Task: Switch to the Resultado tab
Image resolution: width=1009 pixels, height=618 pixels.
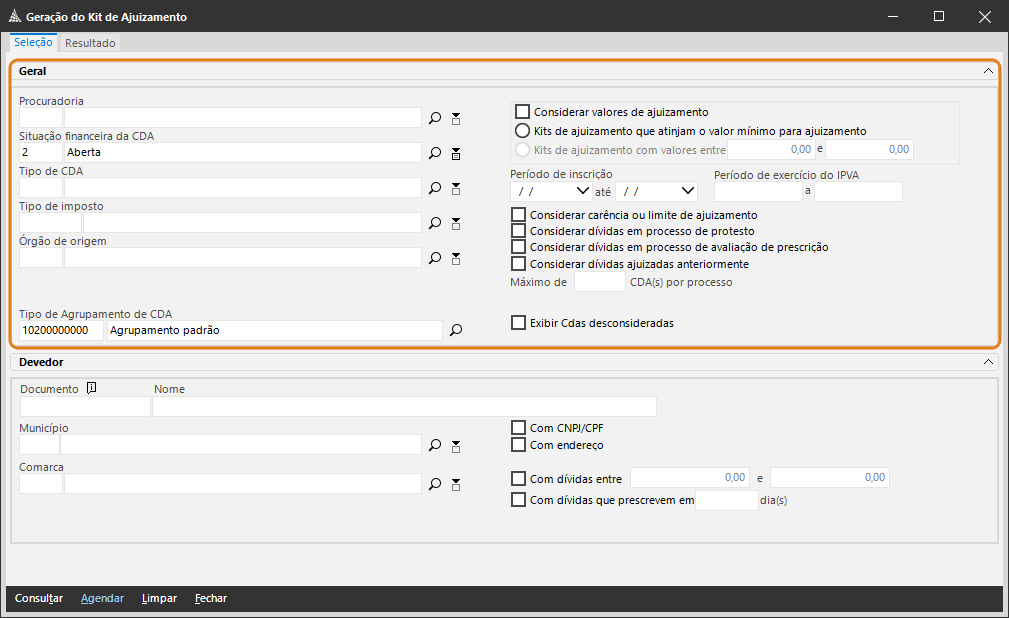Action: pos(91,43)
